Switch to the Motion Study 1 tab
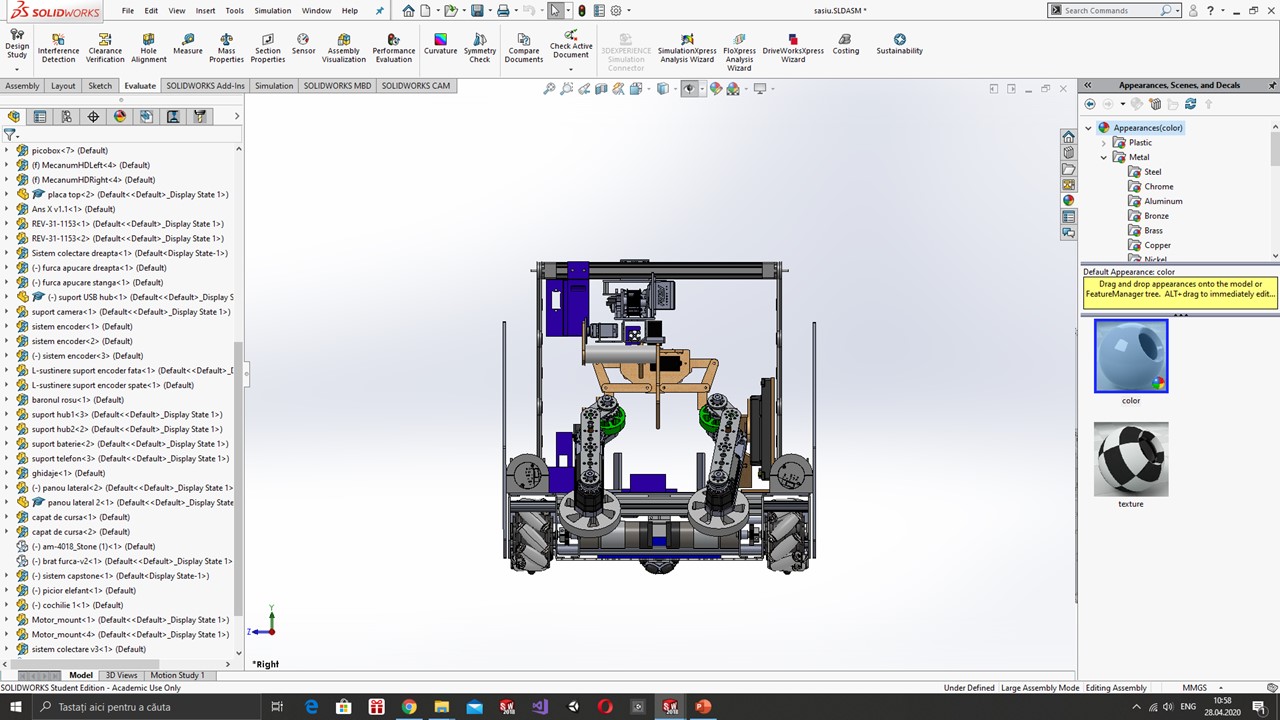1280x720 pixels. click(177, 675)
